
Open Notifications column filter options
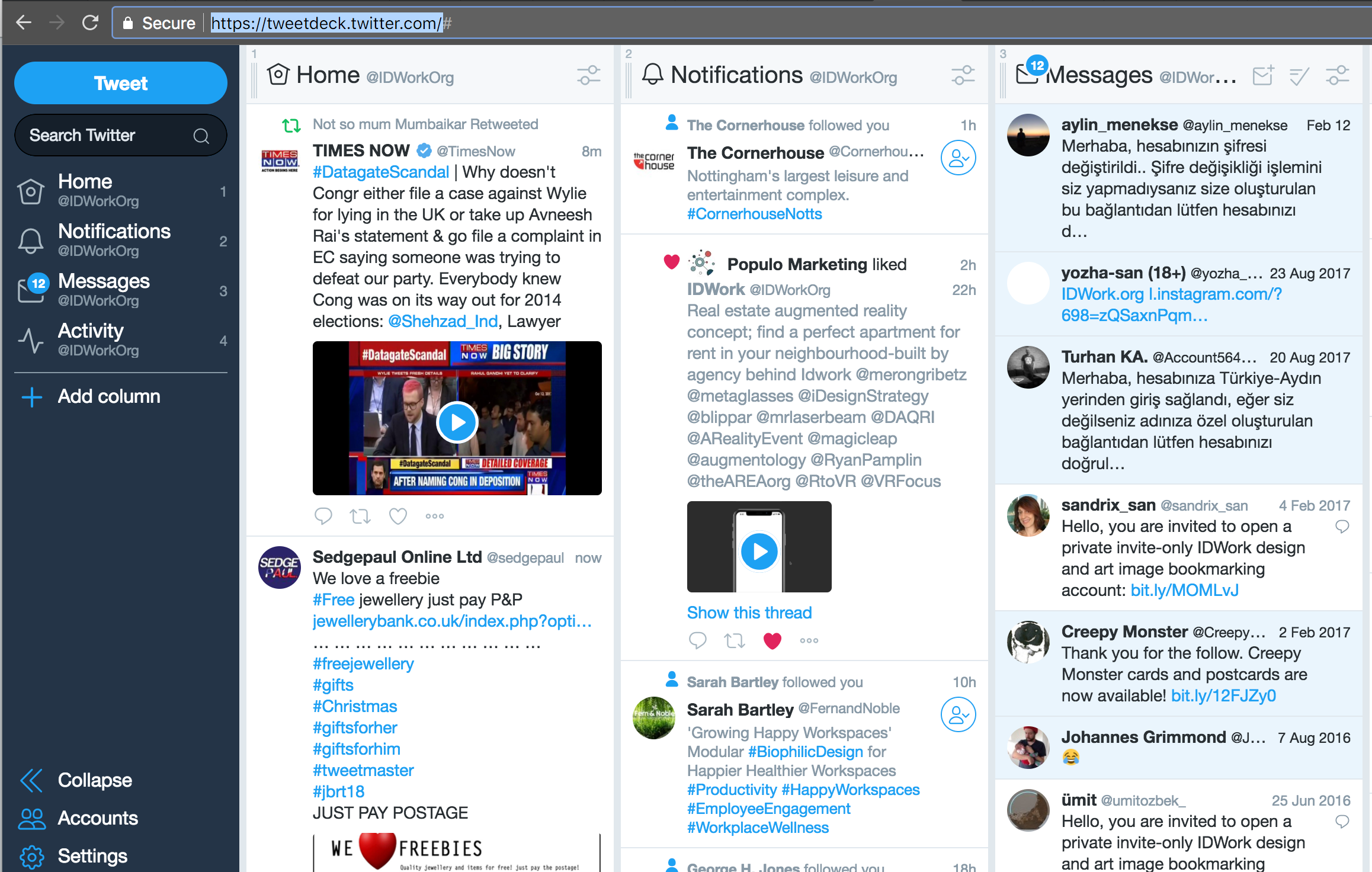963,76
